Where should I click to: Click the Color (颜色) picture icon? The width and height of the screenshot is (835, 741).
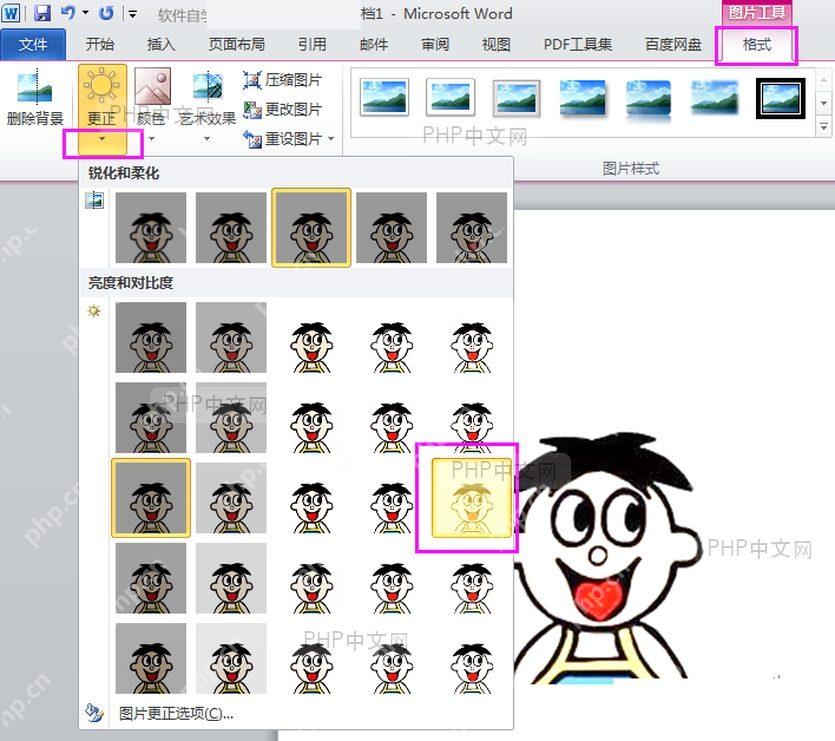pyautogui.click(x=152, y=85)
